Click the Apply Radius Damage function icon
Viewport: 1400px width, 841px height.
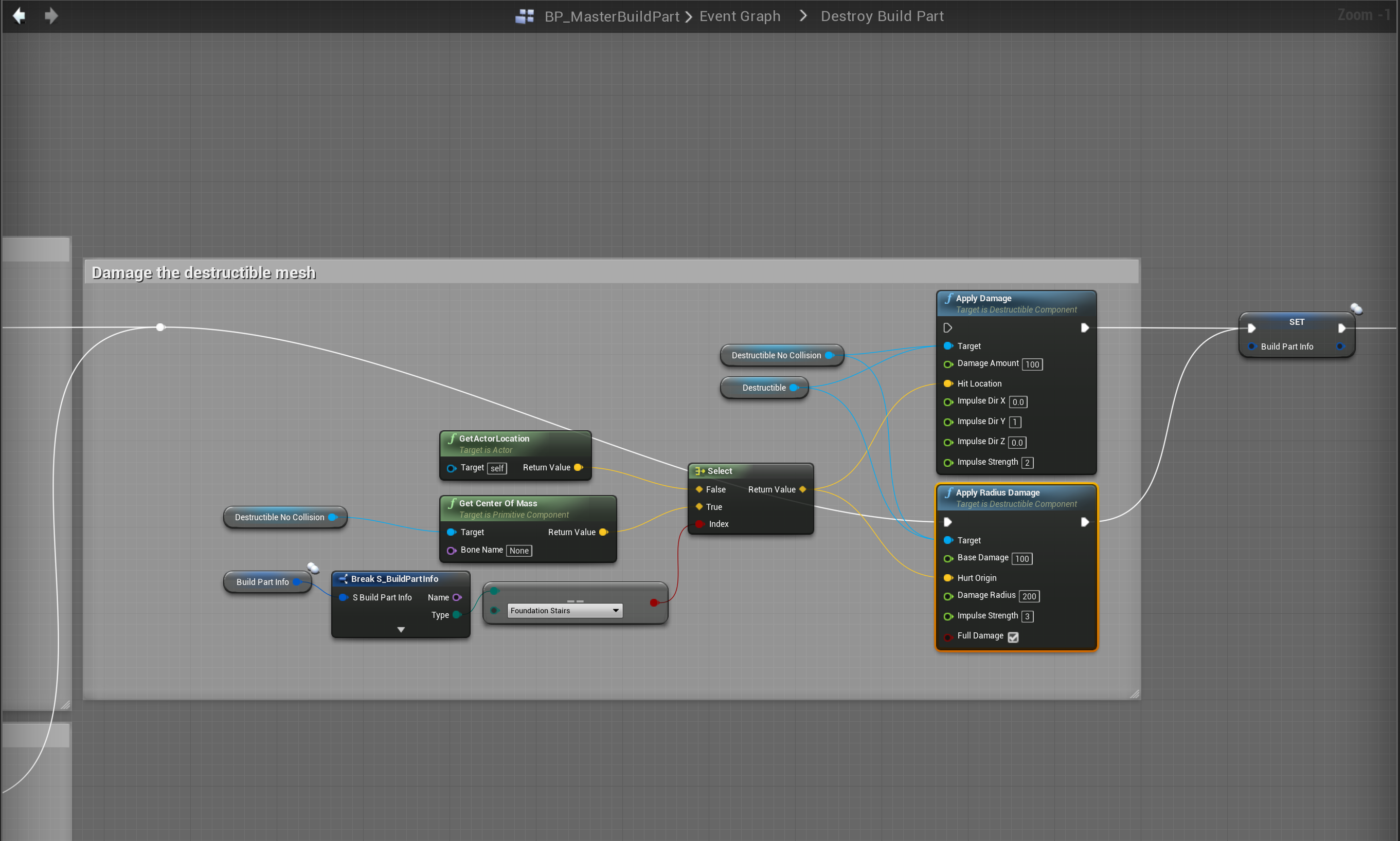948,492
